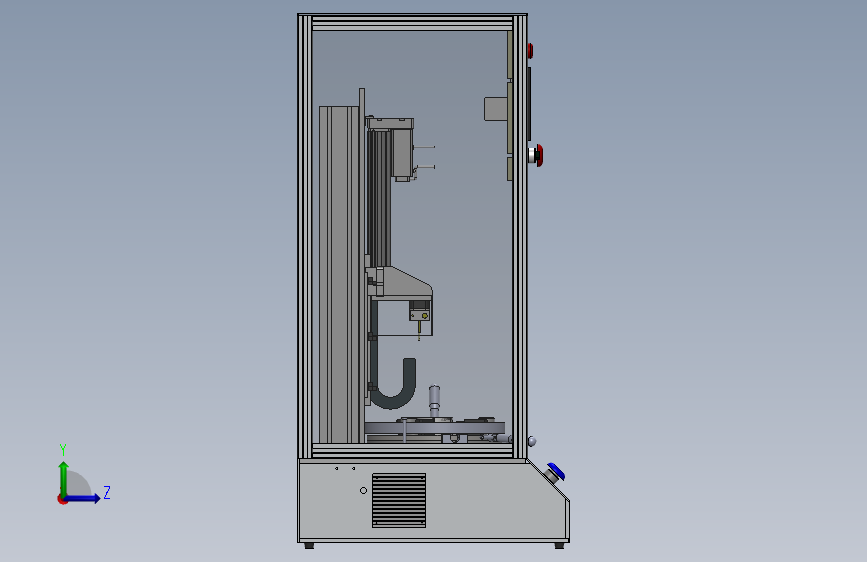This screenshot has width=867, height=562.
Task: Click the 'Y' axis label
Action: (x=63, y=450)
